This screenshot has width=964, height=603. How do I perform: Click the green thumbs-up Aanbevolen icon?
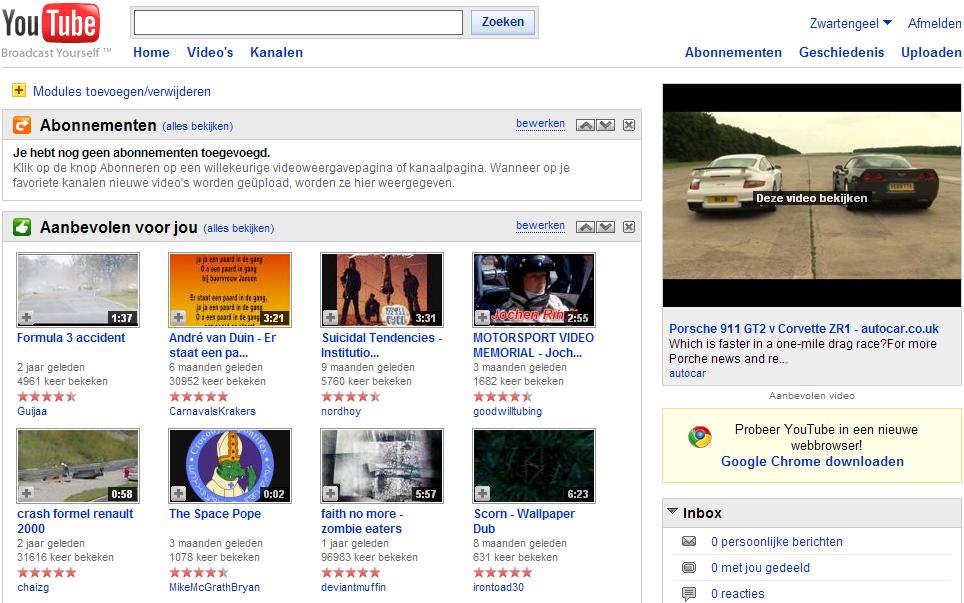22,227
